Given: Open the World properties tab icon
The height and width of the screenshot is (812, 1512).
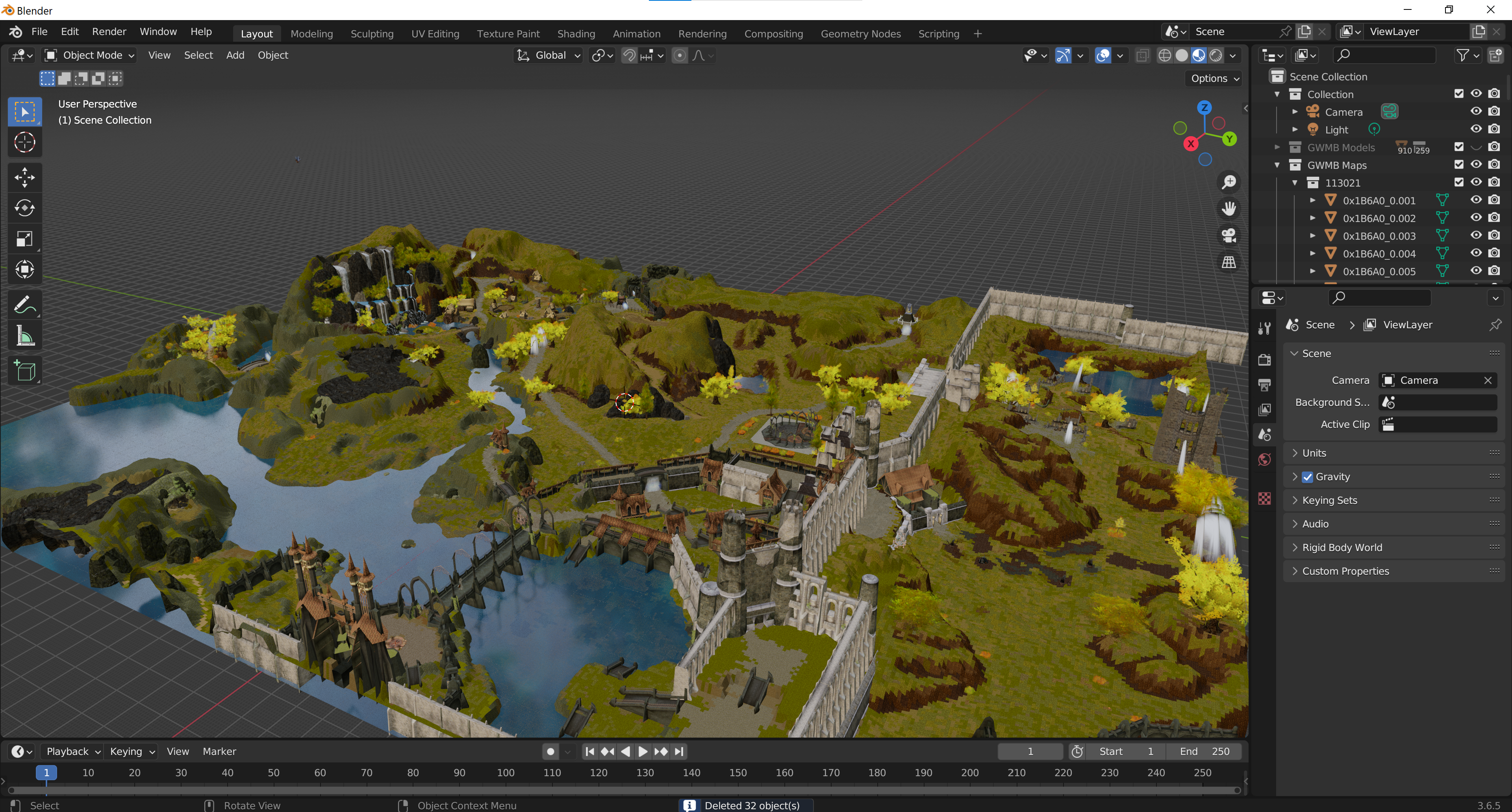Looking at the screenshot, I should click(x=1265, y=459).
